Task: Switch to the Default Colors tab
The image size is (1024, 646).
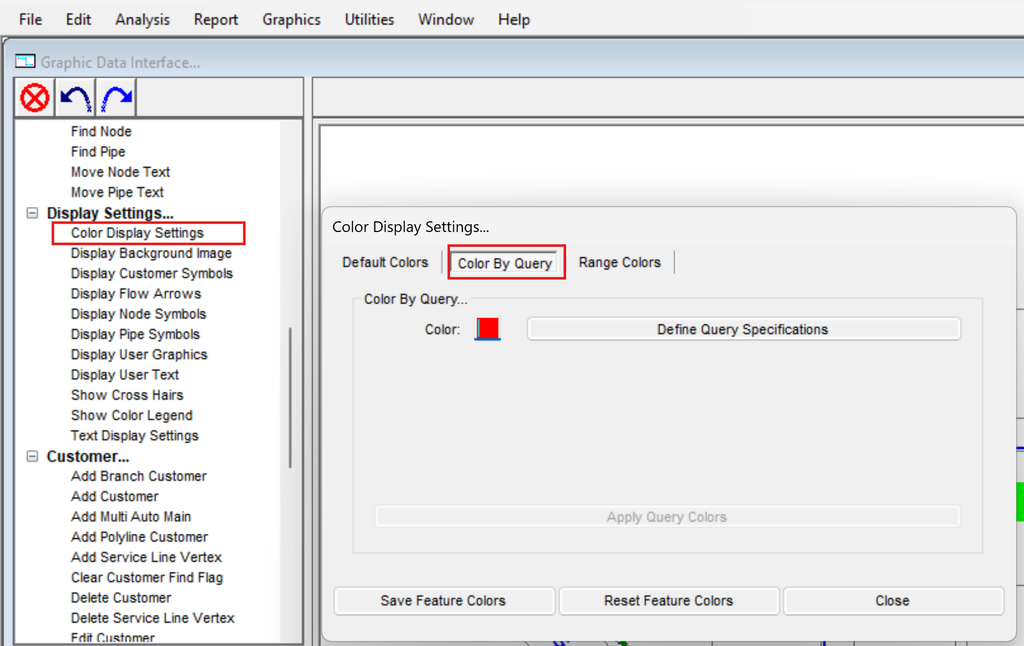Action: (385, 263)
